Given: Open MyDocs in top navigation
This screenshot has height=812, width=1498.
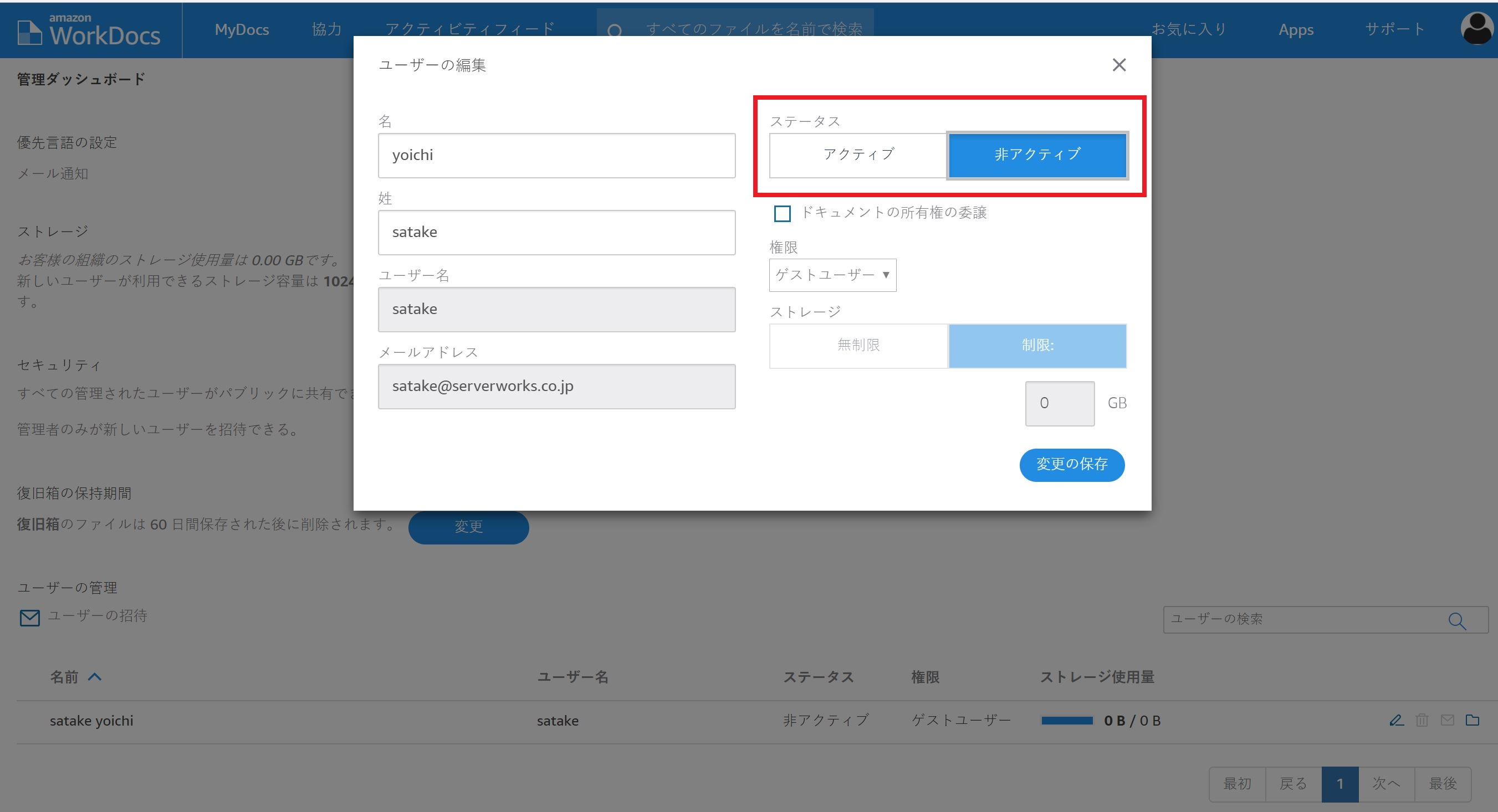Looking at the screenshot, I should point(241,30).
